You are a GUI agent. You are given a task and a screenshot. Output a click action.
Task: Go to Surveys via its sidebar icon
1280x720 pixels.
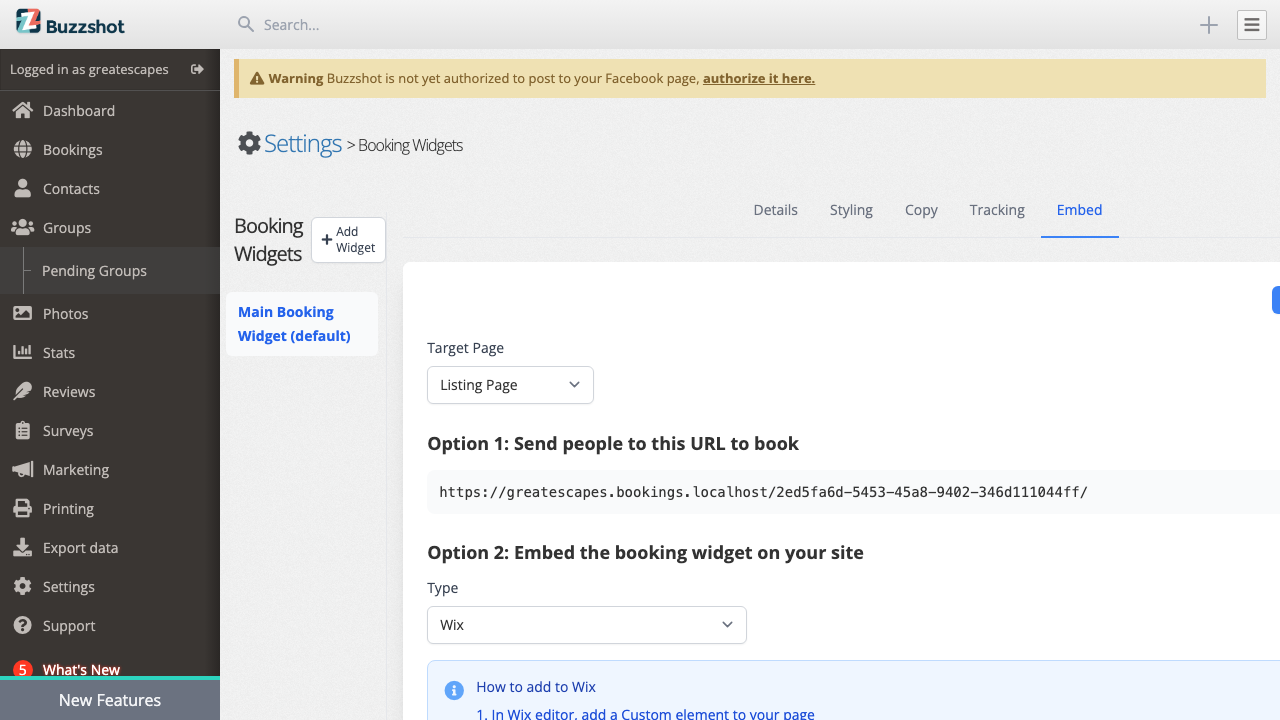coord(25,430)
